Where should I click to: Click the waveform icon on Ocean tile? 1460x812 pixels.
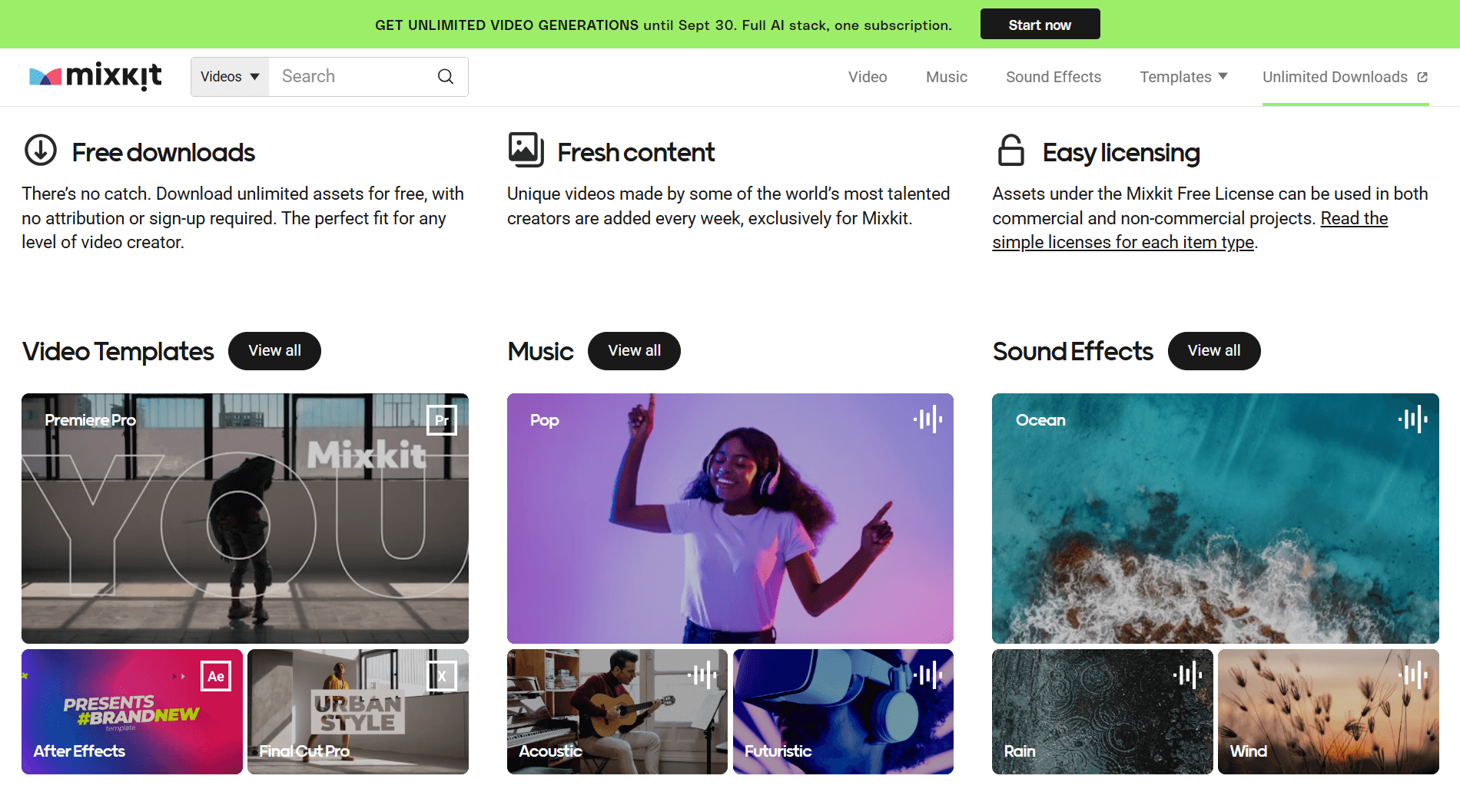[1413, 419]
